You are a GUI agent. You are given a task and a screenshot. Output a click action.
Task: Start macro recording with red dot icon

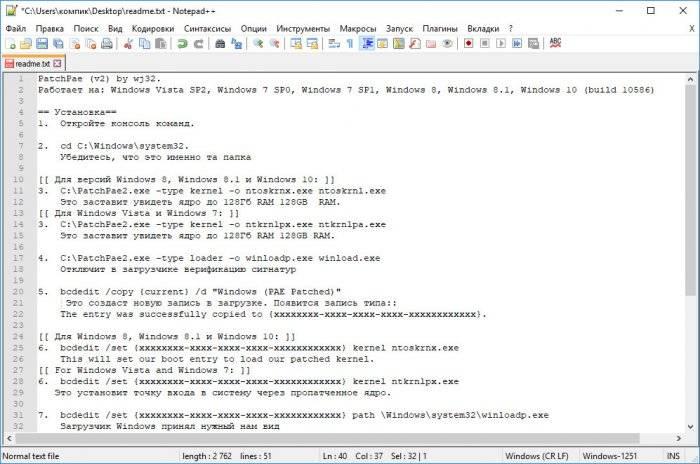click(x=468, y=43)
